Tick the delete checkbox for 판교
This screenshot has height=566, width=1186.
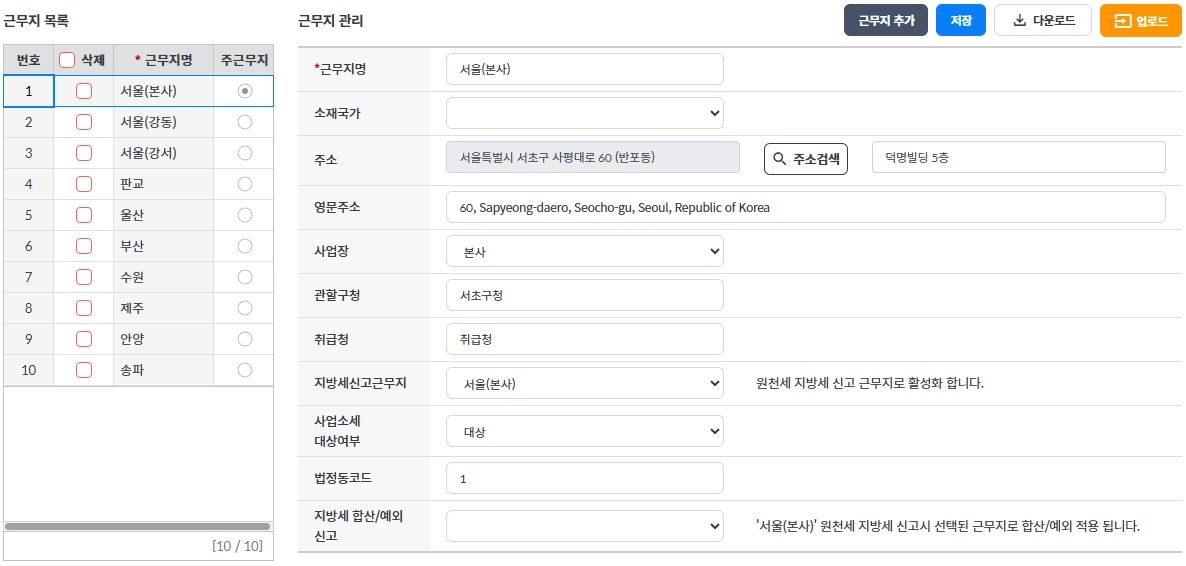pyautogui.click(x=84, y=184)
